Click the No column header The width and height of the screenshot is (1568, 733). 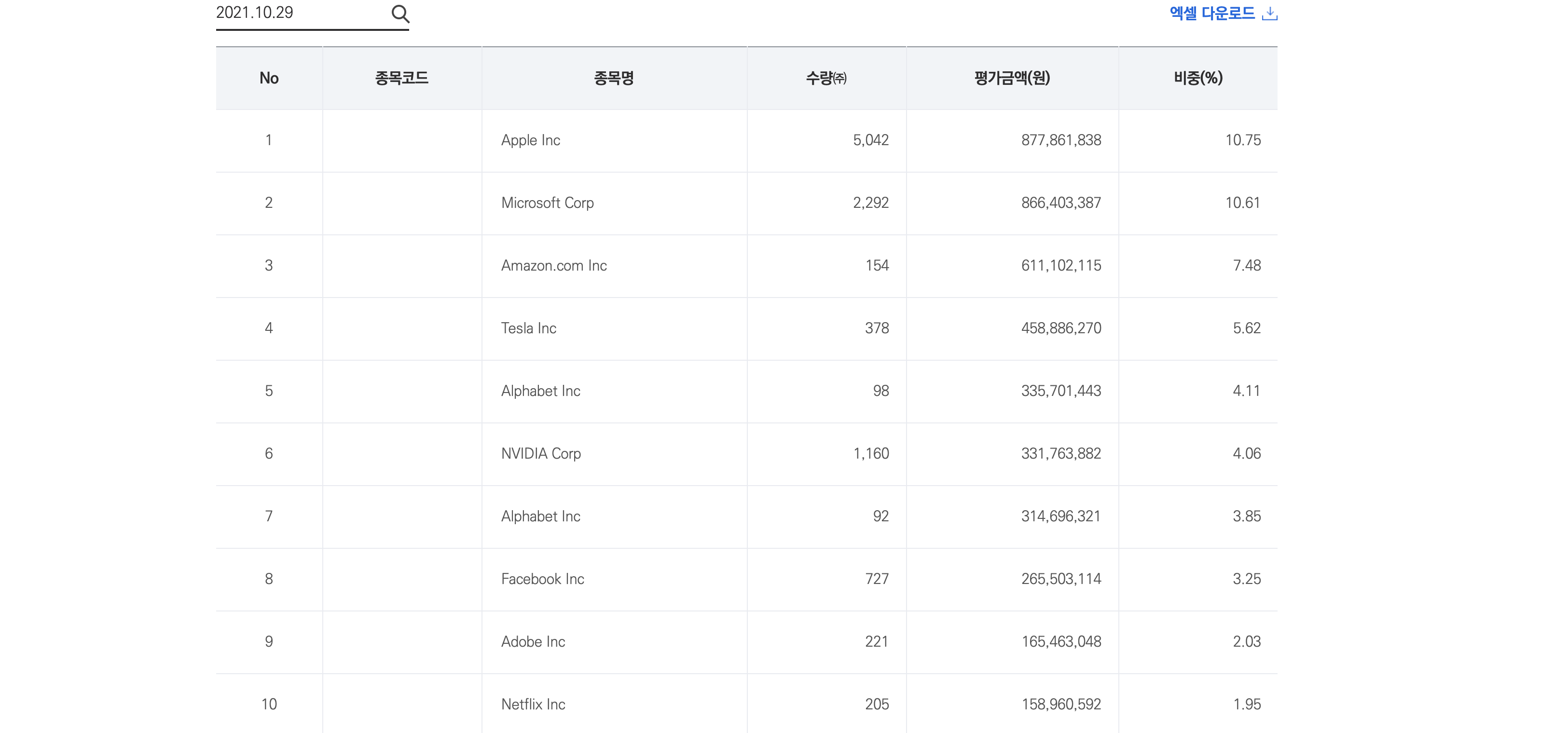(268, 78)
